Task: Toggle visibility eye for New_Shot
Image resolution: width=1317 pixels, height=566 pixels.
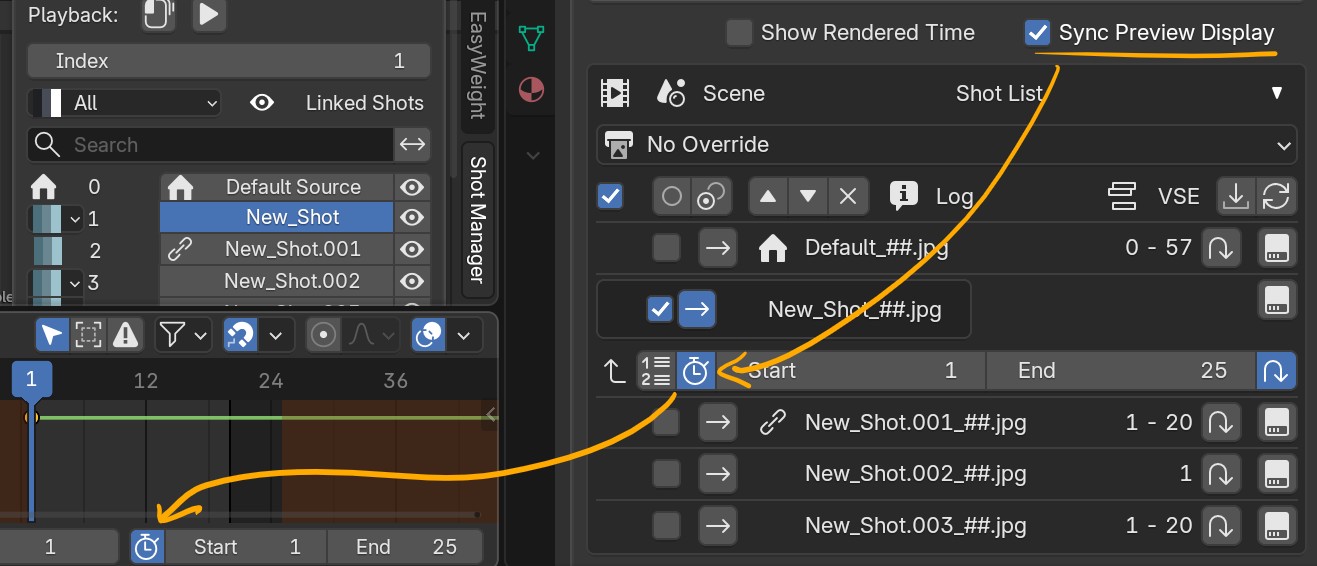Action: (x=412, y=217)
